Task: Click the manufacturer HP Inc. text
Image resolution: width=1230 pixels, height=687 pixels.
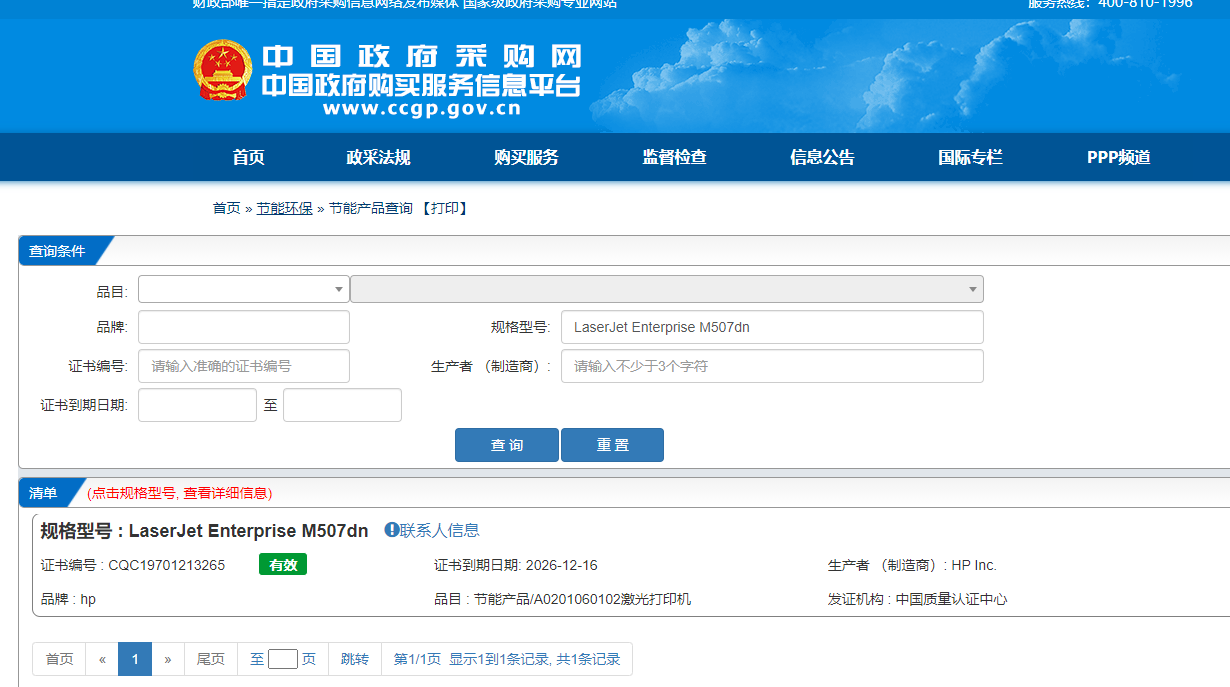Action: coord(974,565)
